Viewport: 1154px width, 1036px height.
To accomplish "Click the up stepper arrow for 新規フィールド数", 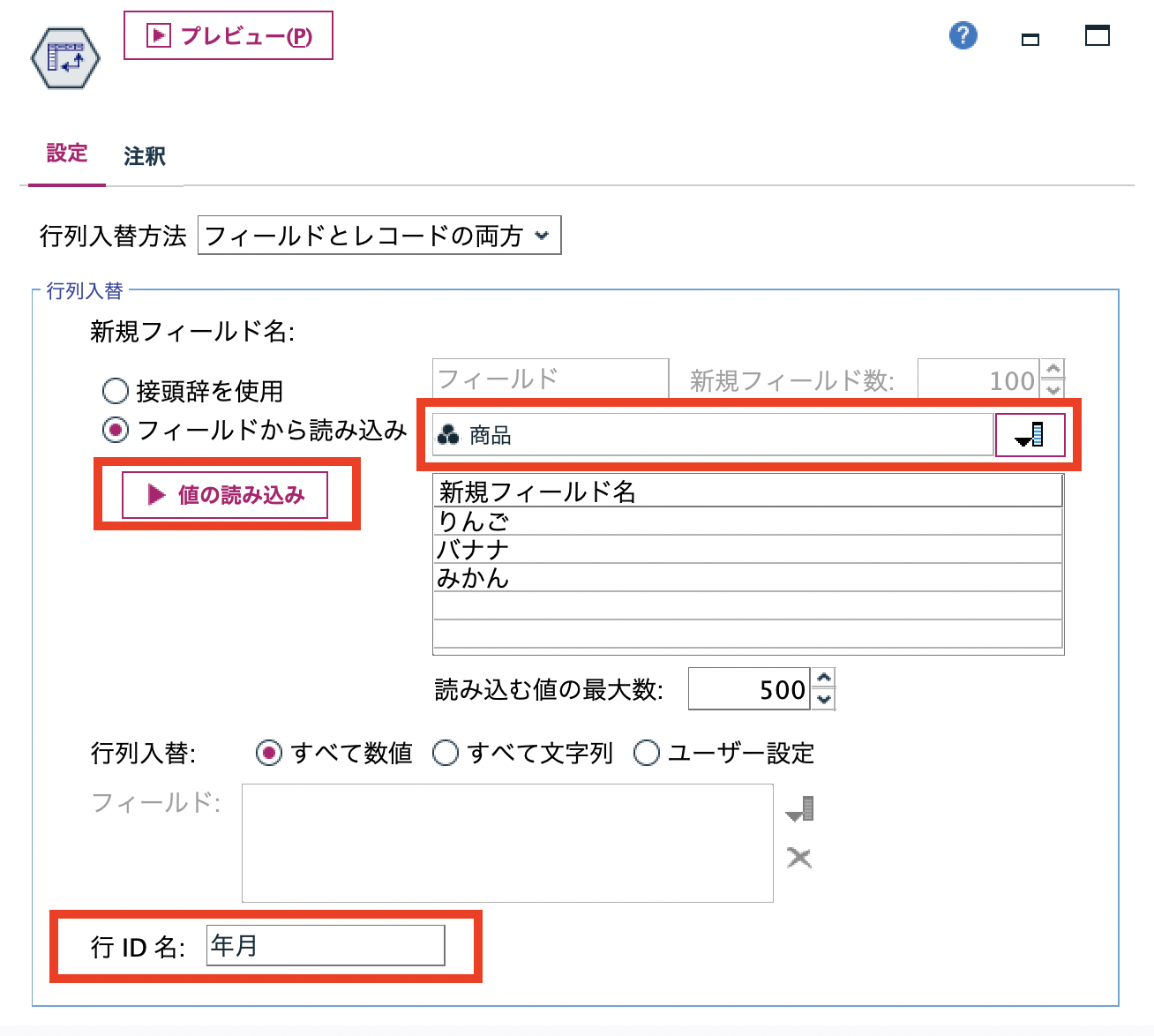I will (1053, 370).
